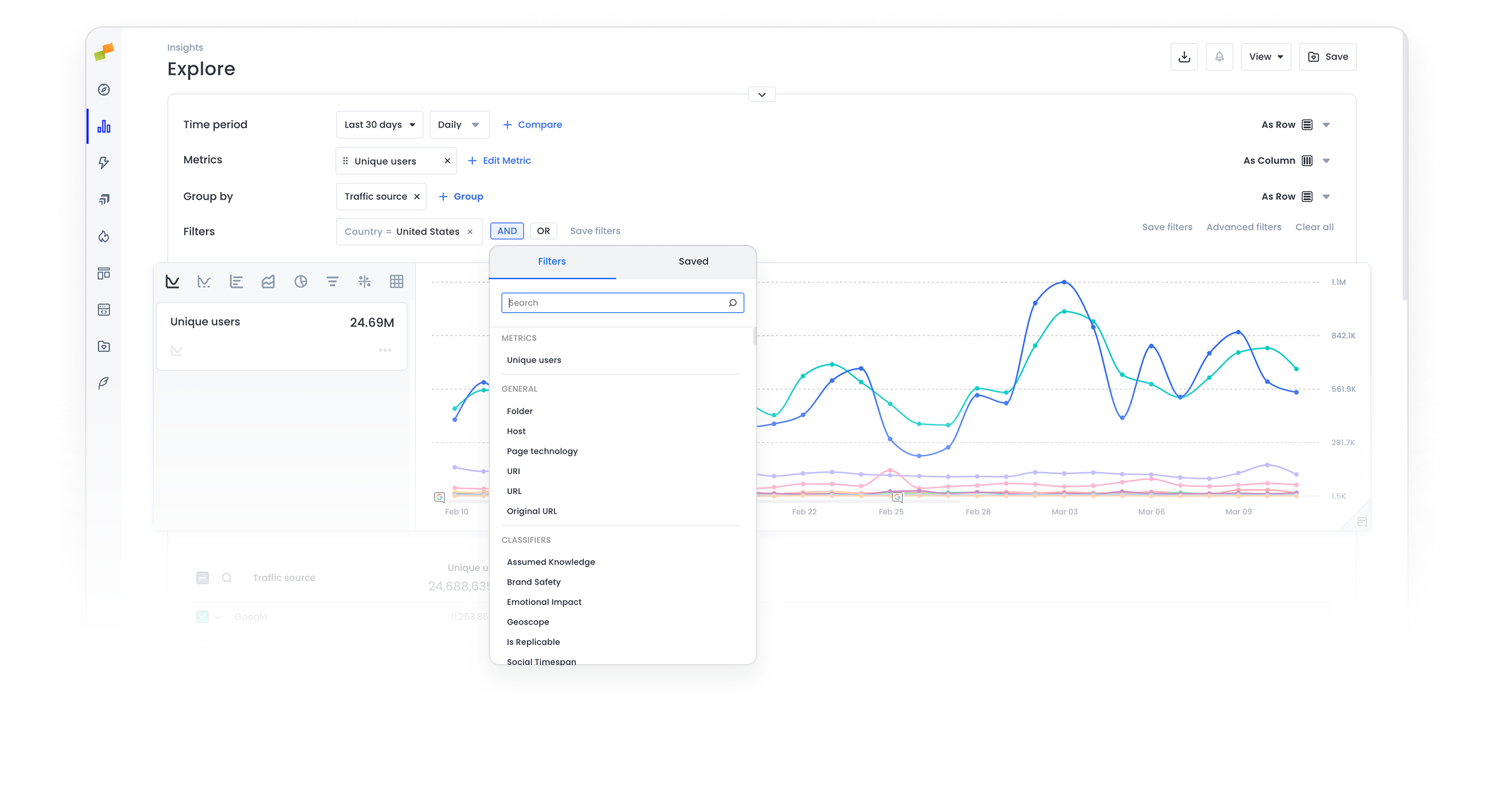Open the Explore compass icon in sidebar

pos(104,90)
